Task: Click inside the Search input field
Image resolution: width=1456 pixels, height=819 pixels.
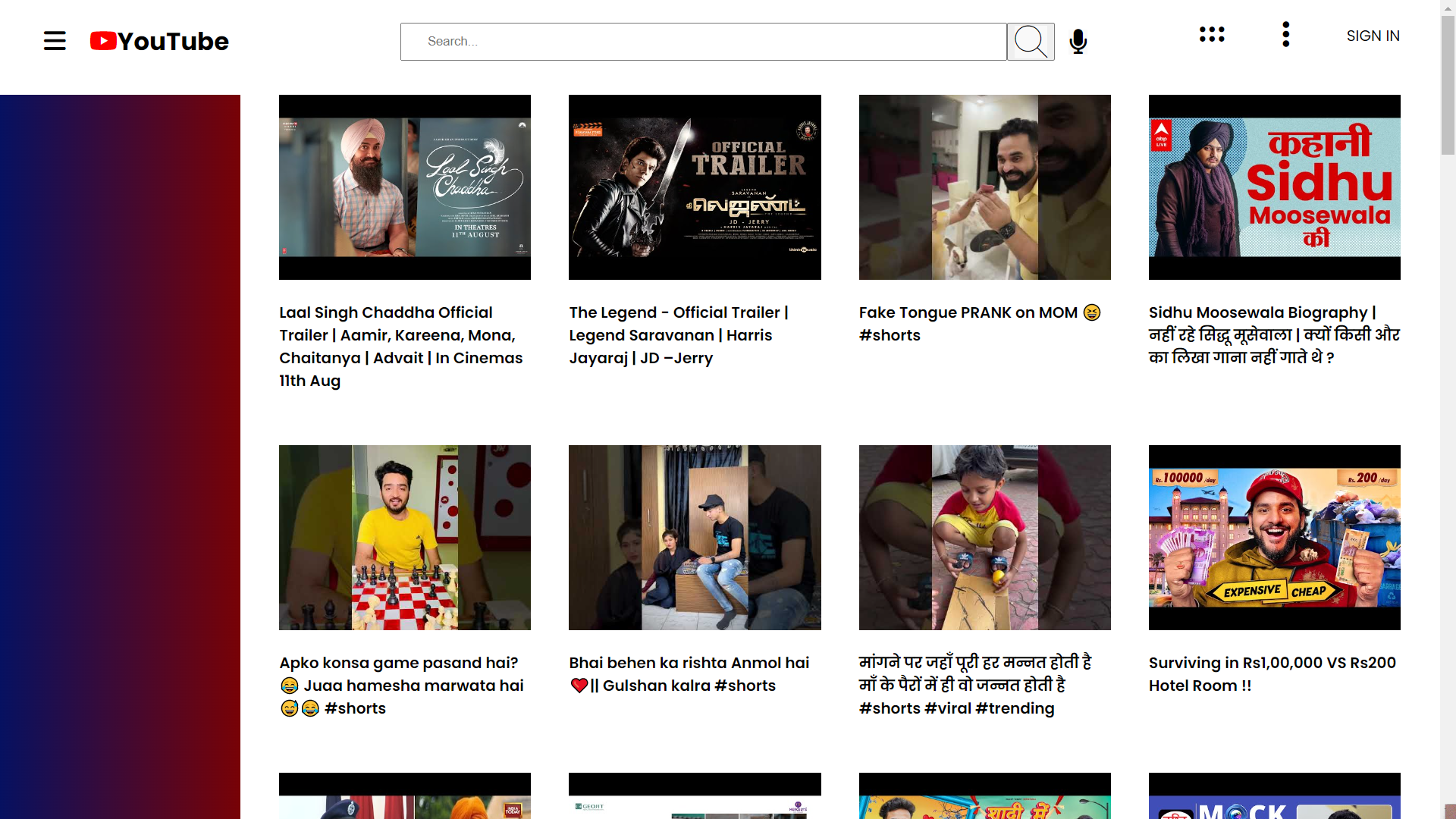Action: (703, 42)
